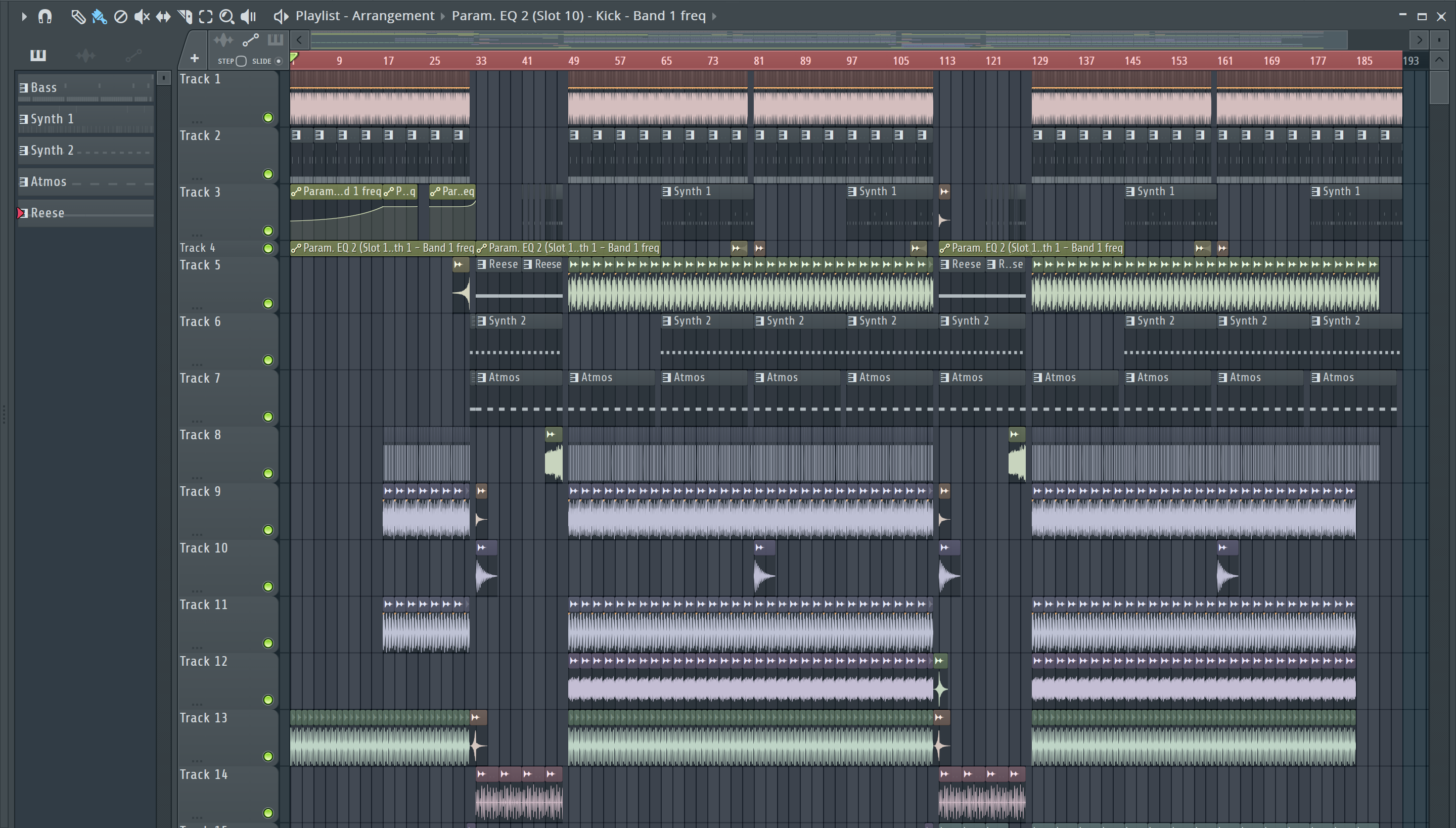Open the snap magnet settings

click(44, 17)
